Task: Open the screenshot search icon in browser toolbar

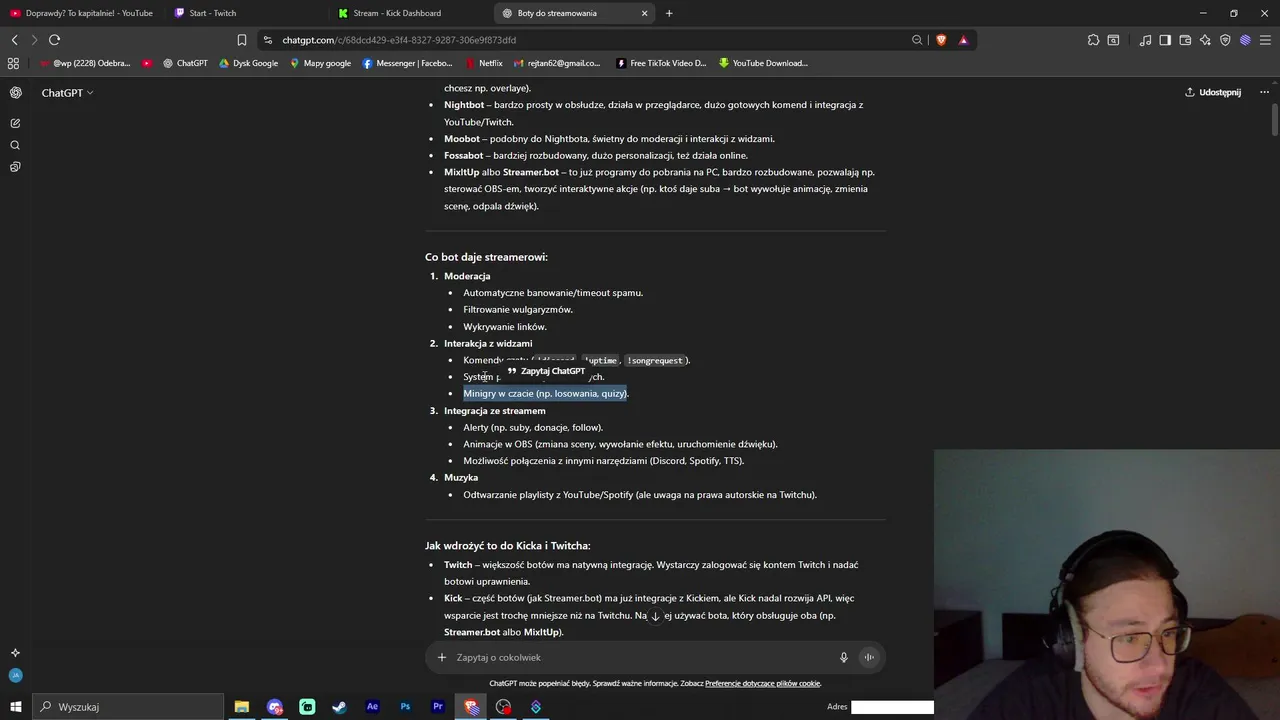Action: [x=1113, y=40]
